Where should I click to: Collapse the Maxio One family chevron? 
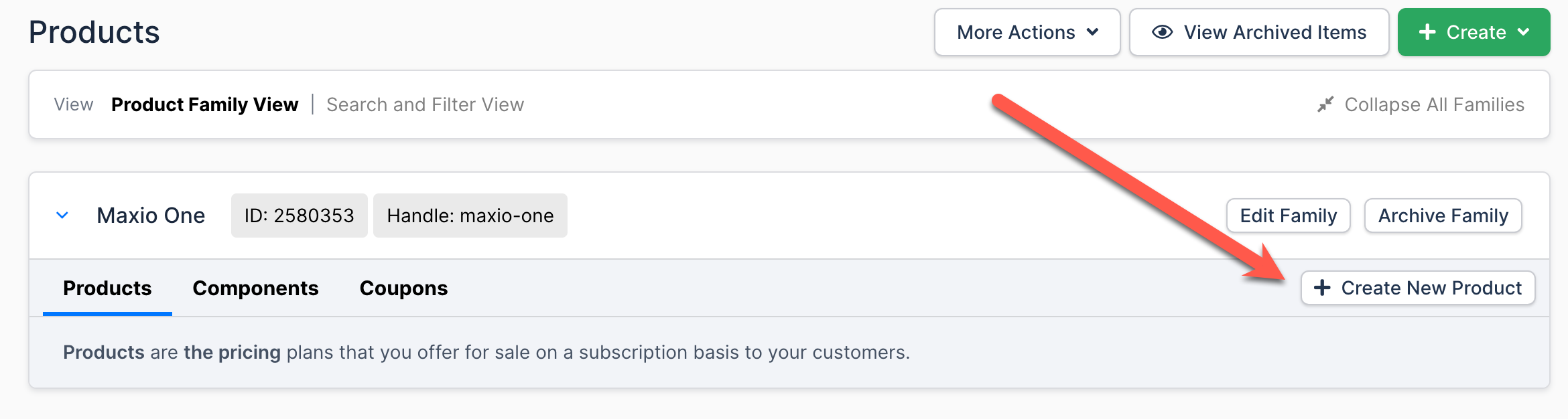point(62,216)
